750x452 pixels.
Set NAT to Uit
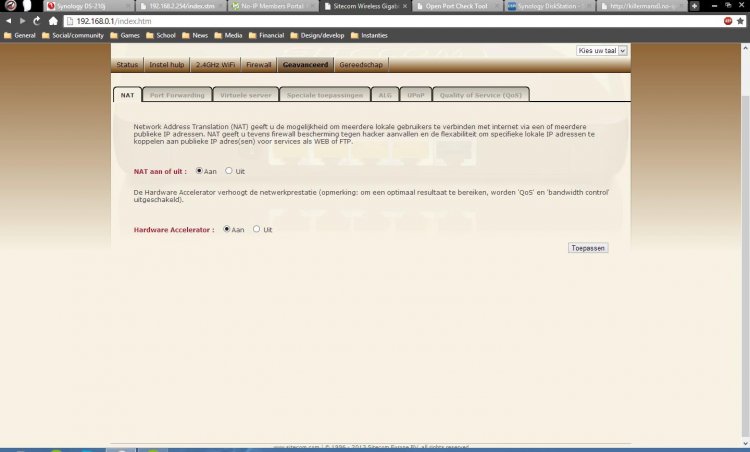click(x=229, y=171)
